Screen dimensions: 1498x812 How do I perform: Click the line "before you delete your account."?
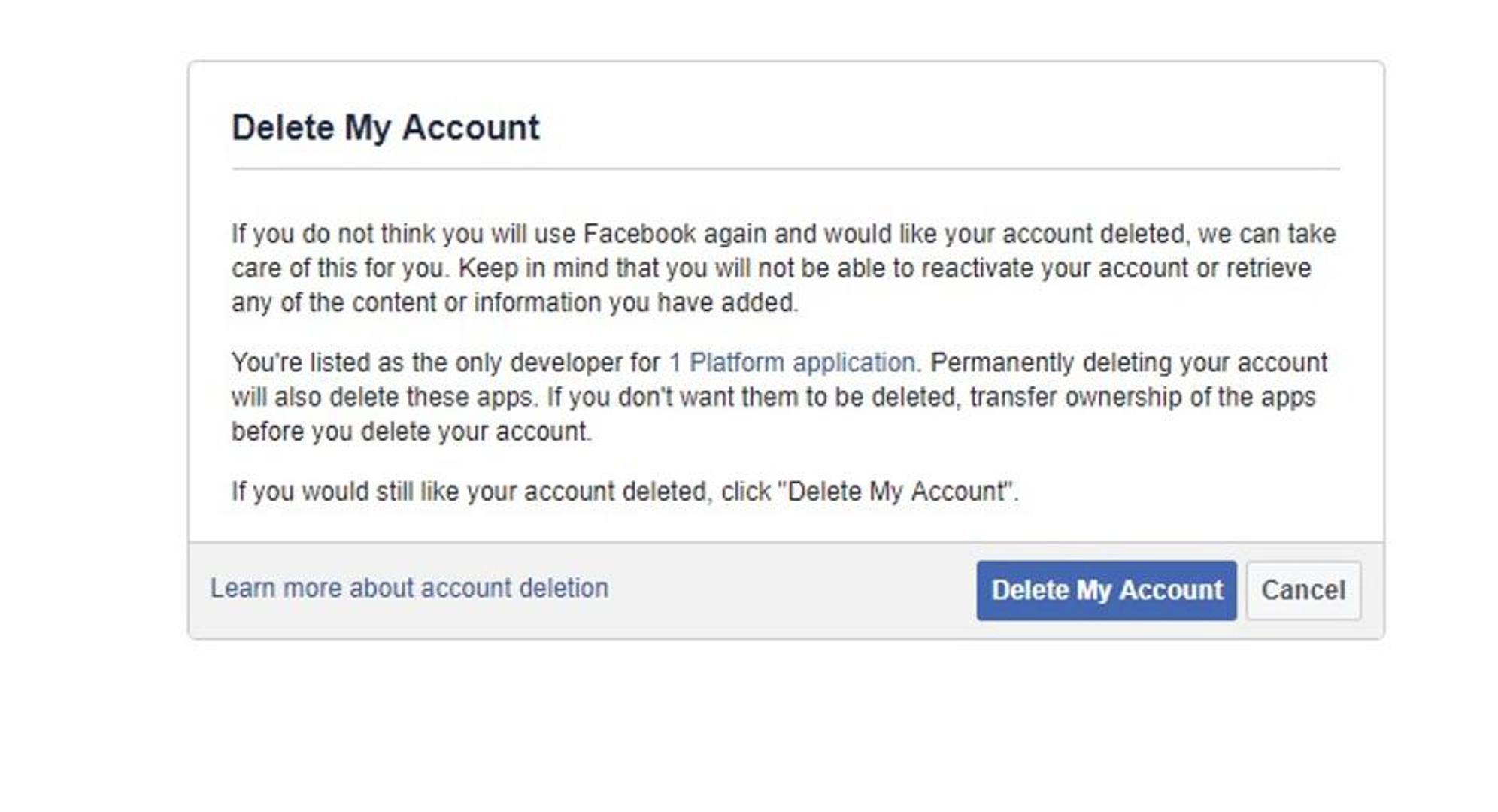point(411,432)
